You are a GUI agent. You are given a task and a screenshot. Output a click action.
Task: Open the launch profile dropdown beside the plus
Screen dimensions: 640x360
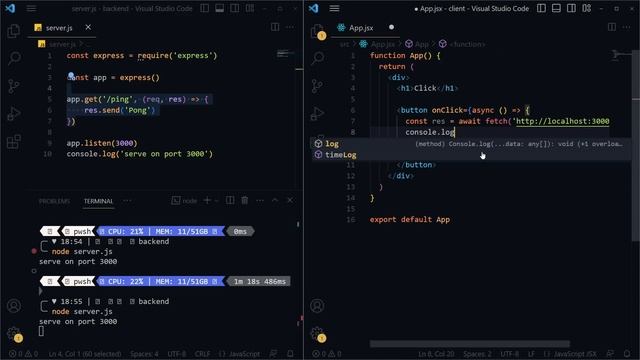(216, 200)
